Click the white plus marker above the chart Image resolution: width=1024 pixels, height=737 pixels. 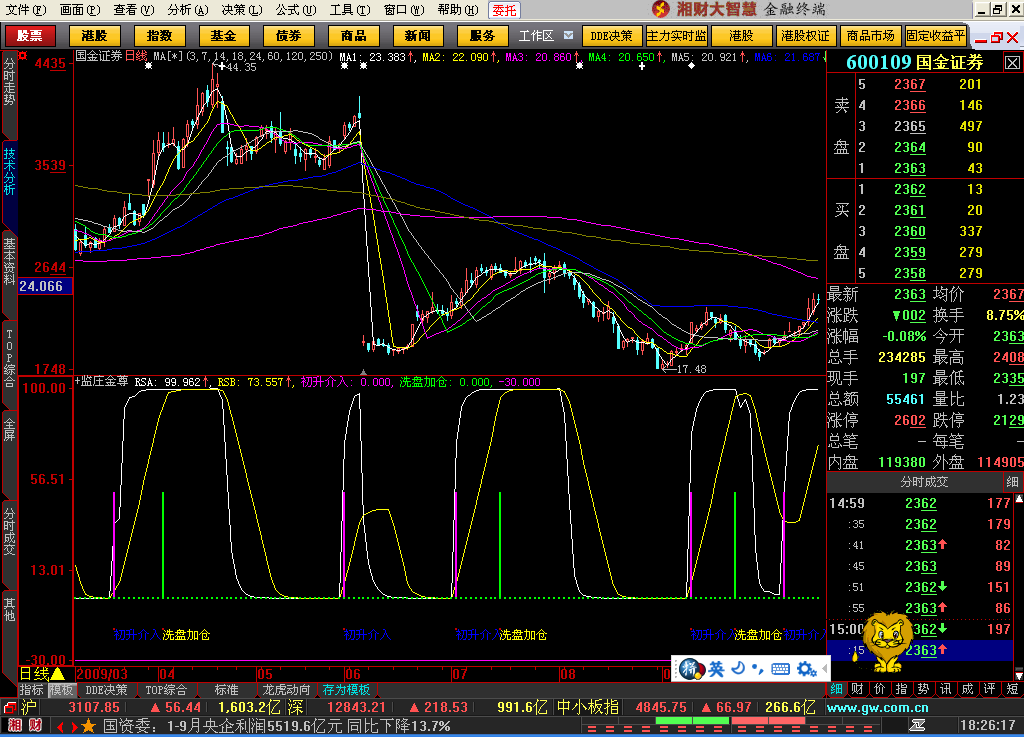642,66
